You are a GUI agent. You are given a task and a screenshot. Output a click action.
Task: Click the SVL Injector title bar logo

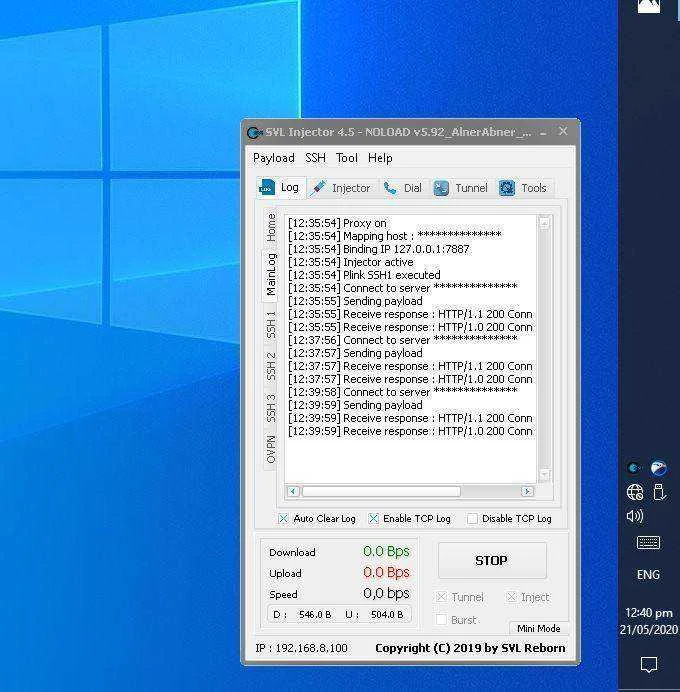pyautogui.click(x=254, y=132)
